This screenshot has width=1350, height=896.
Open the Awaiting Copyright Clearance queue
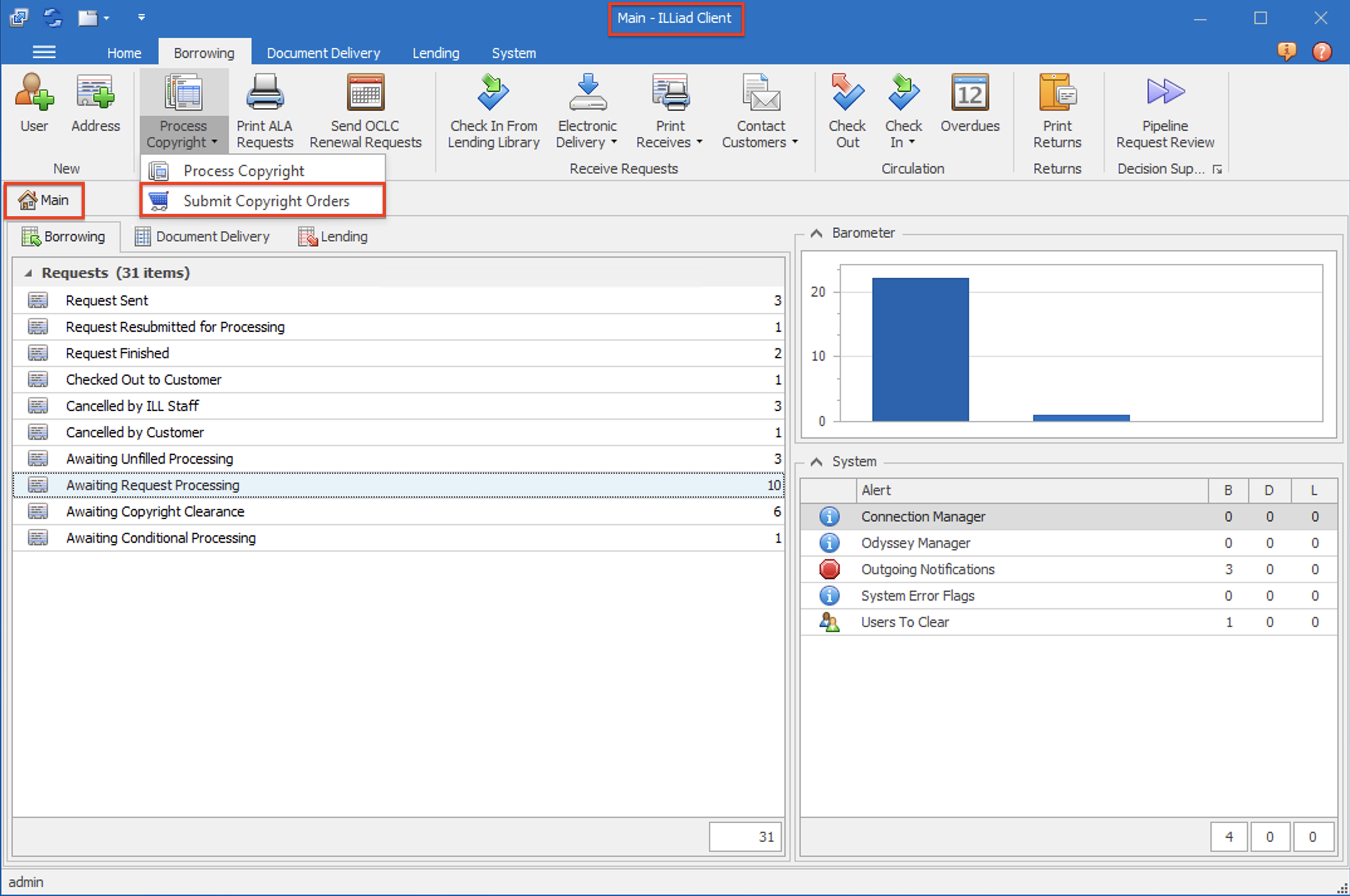[x=155, y=511]
